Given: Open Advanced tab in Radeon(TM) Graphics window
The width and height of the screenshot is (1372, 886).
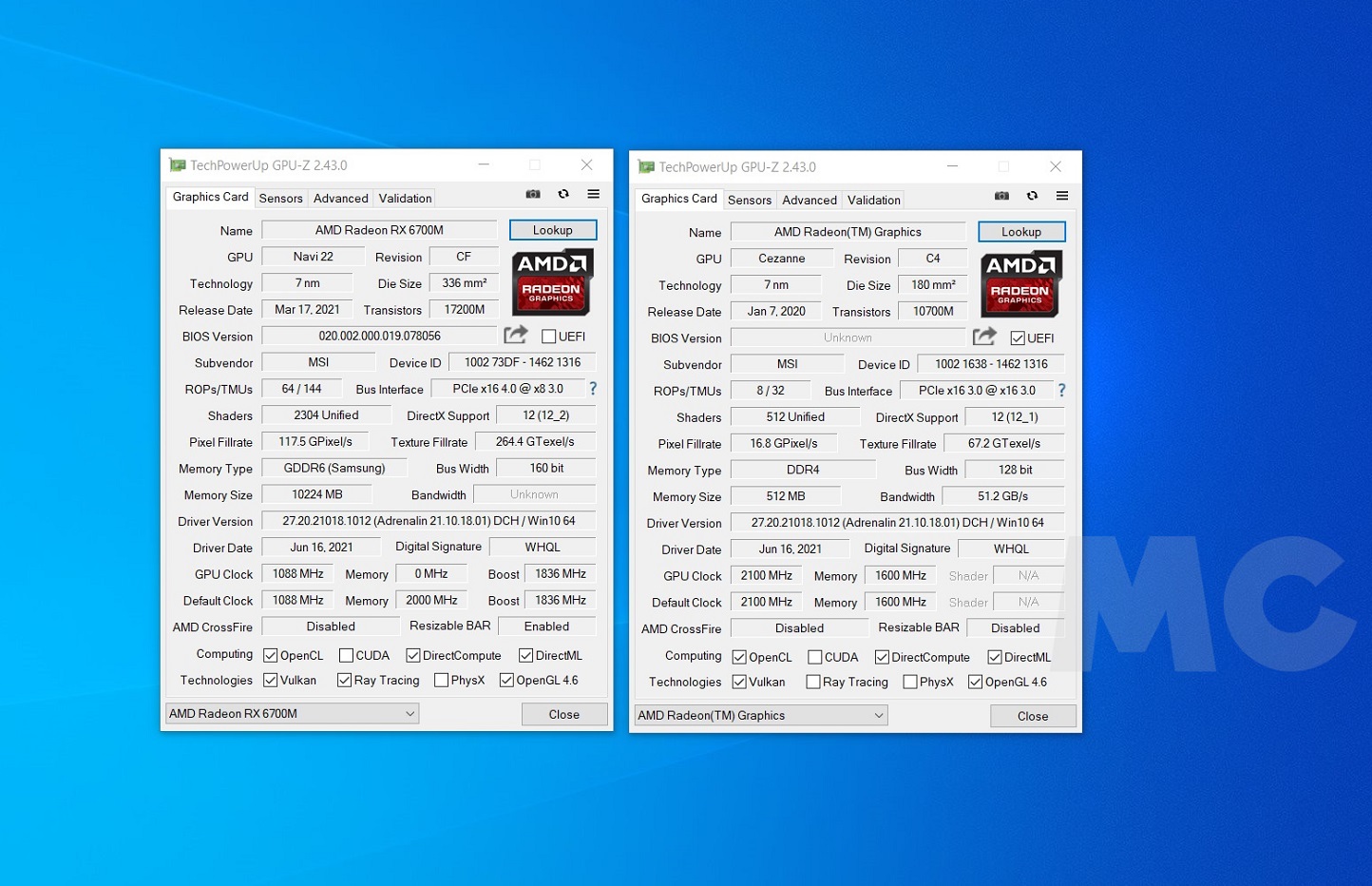Looking at the screenshot, I should click(x=810, y=201).
